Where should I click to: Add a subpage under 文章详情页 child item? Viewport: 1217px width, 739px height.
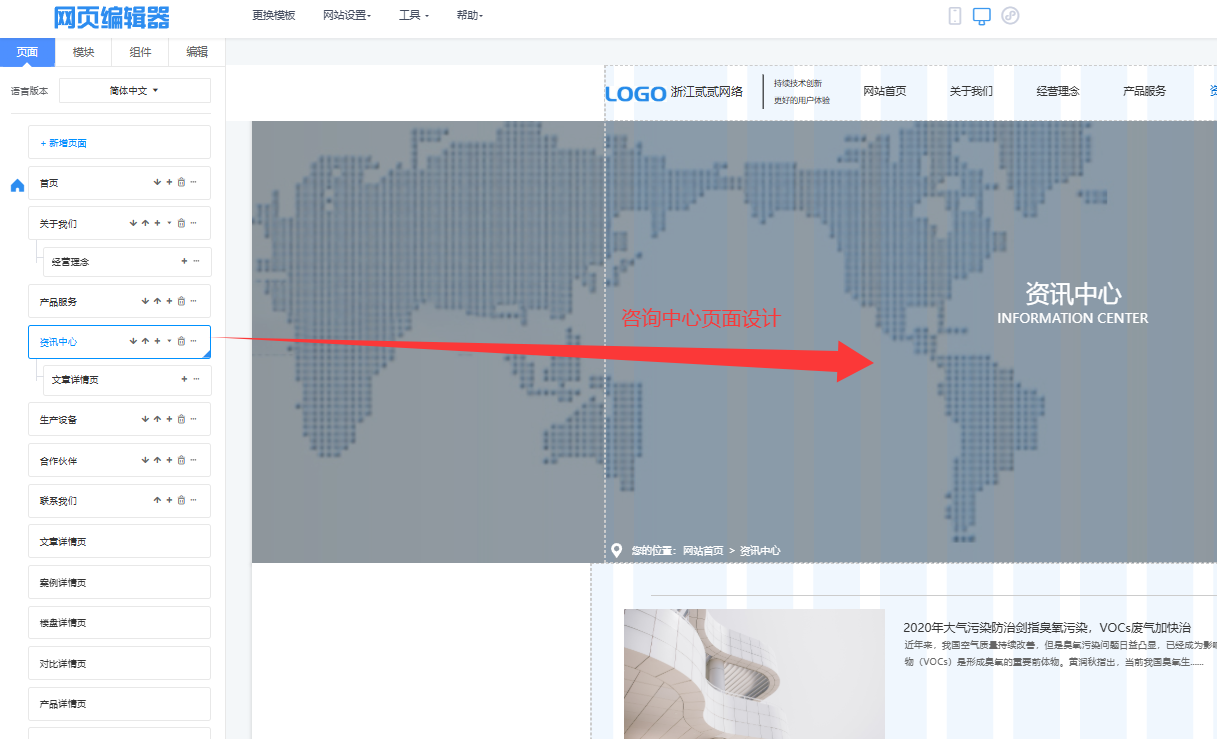184,379
